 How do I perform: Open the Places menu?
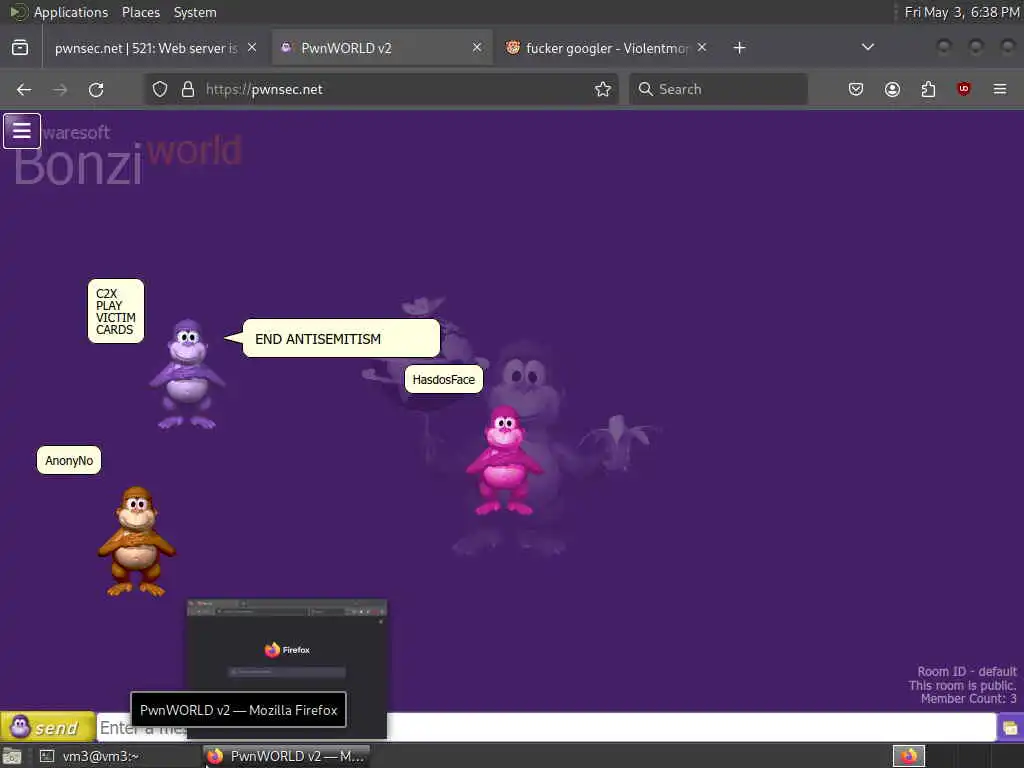(x=140, y=12)
